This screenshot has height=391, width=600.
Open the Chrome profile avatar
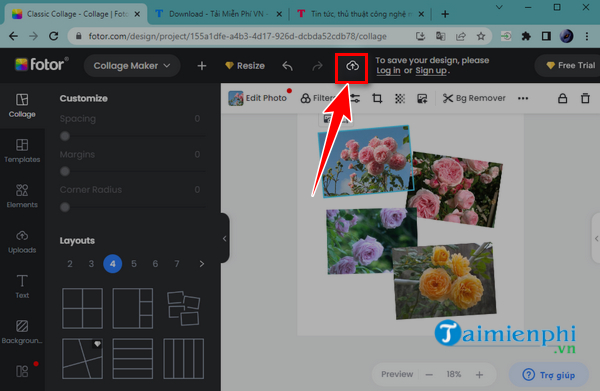(566, 36)
